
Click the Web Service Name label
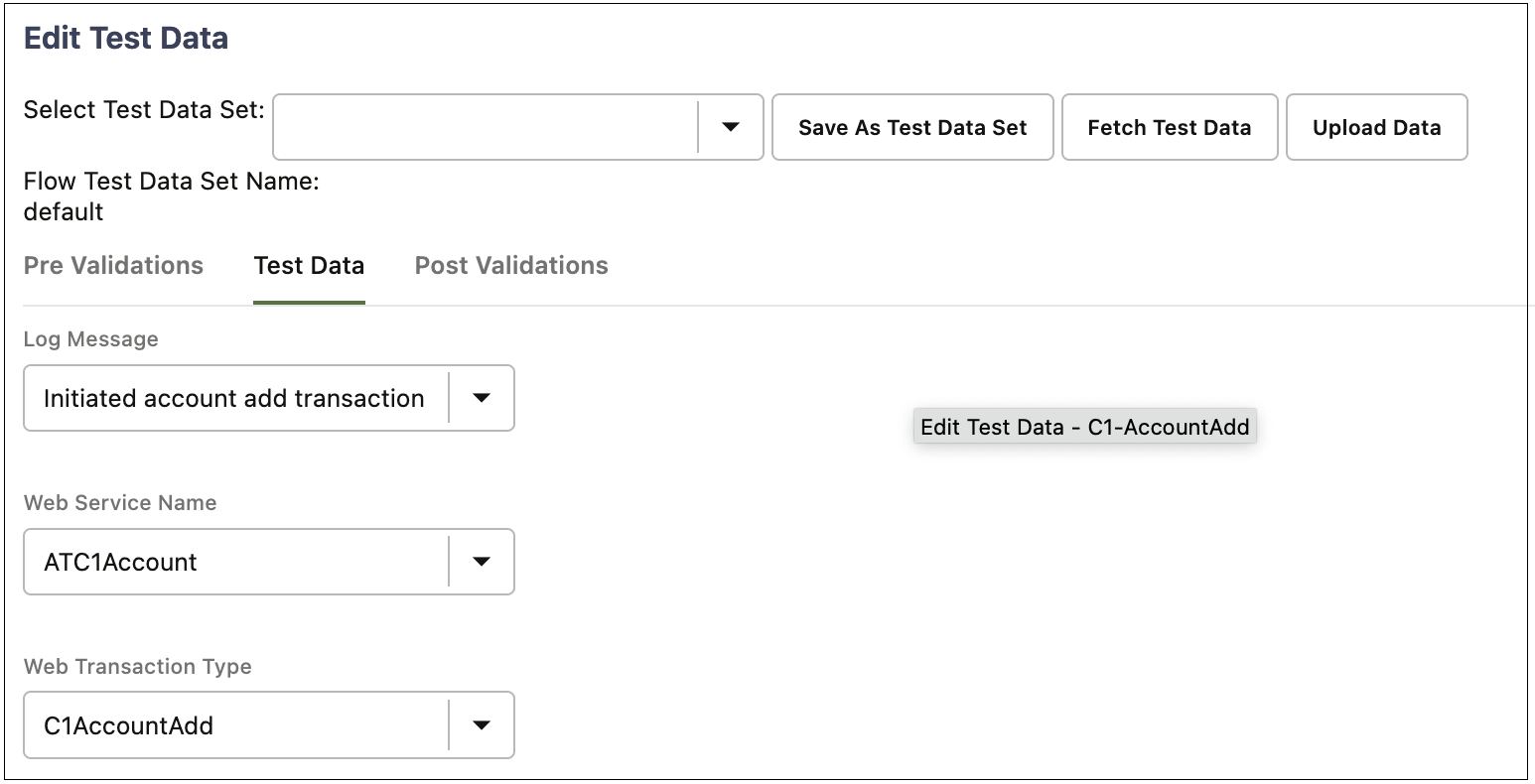point(120,503)
